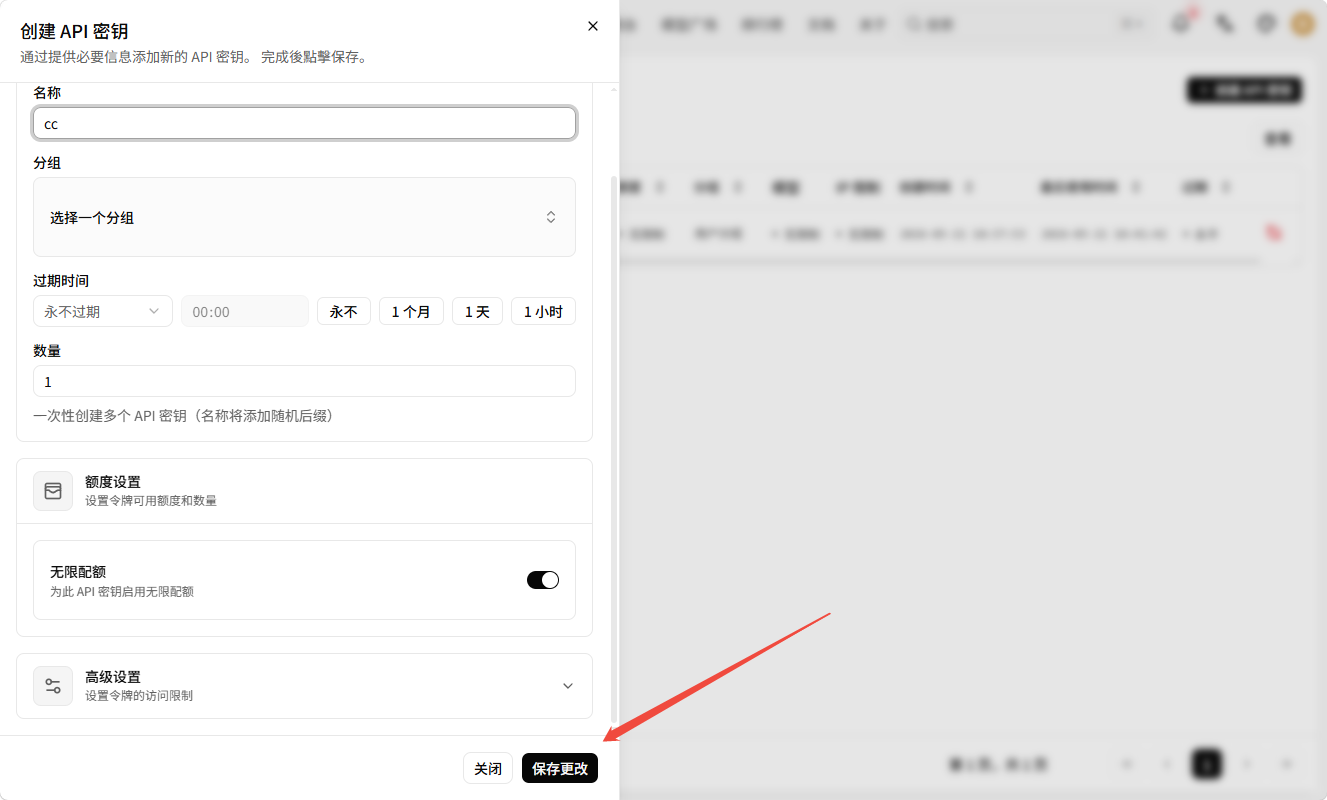Click the red icon in the table row
This screenshot has height=800, width=1327.
pyautogui.click(x=1274, y=233)
